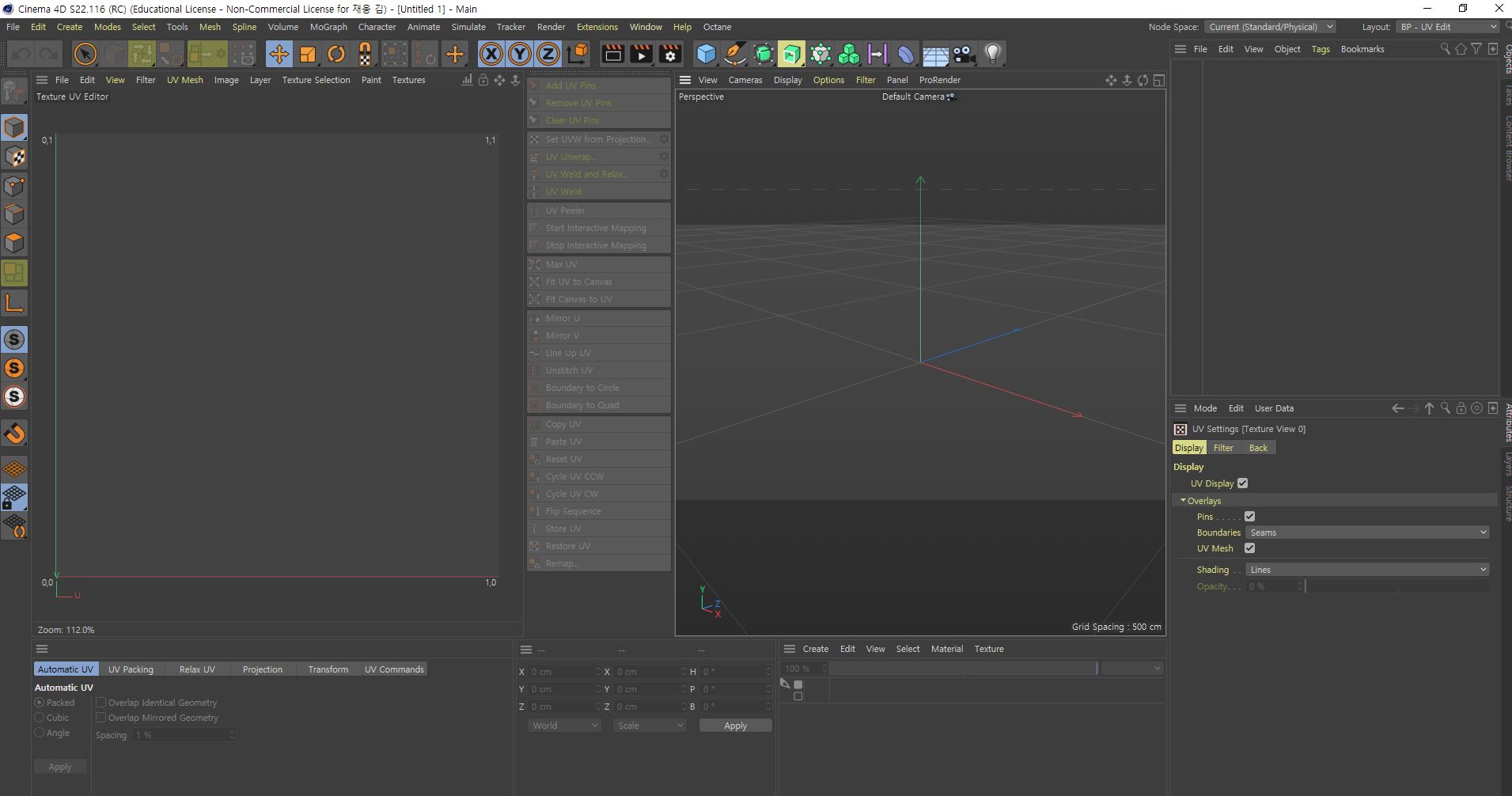1512x796 pixels.
Task: Collapse the Overlays section
Action: (x=1184, y=501)
